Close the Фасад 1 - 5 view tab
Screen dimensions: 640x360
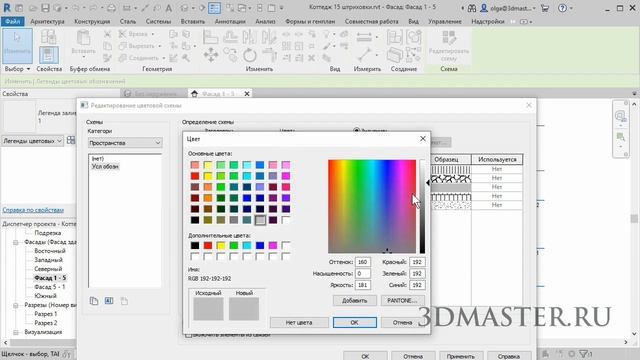pos(247,94)
